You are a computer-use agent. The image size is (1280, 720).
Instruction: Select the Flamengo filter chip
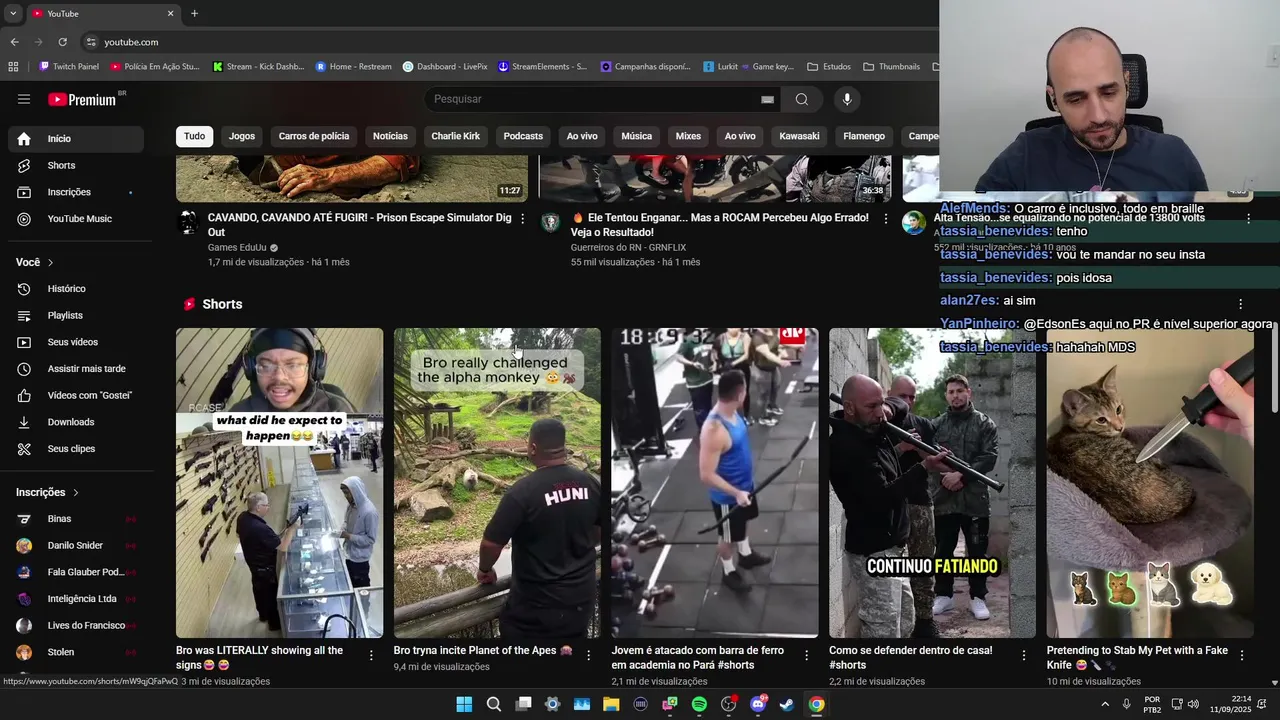click(x=864, y=136)
